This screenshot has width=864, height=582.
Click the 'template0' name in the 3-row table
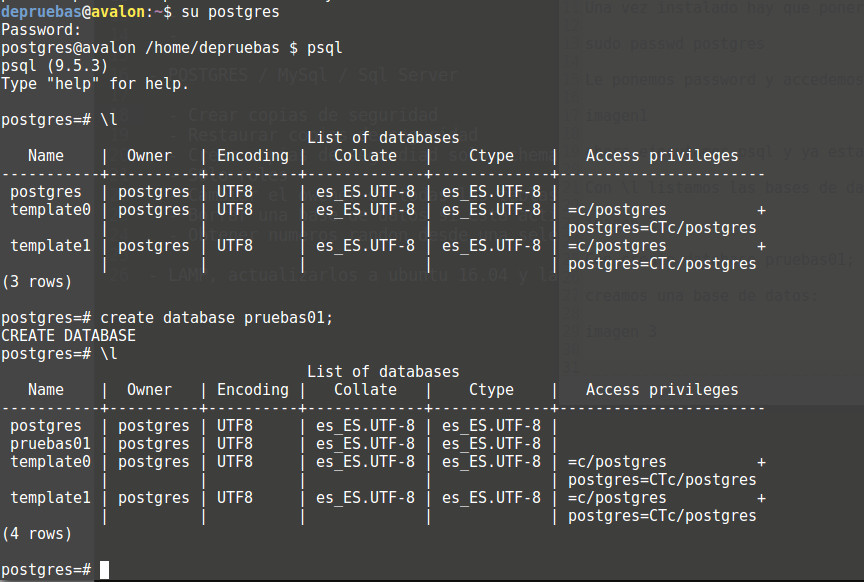50,210
